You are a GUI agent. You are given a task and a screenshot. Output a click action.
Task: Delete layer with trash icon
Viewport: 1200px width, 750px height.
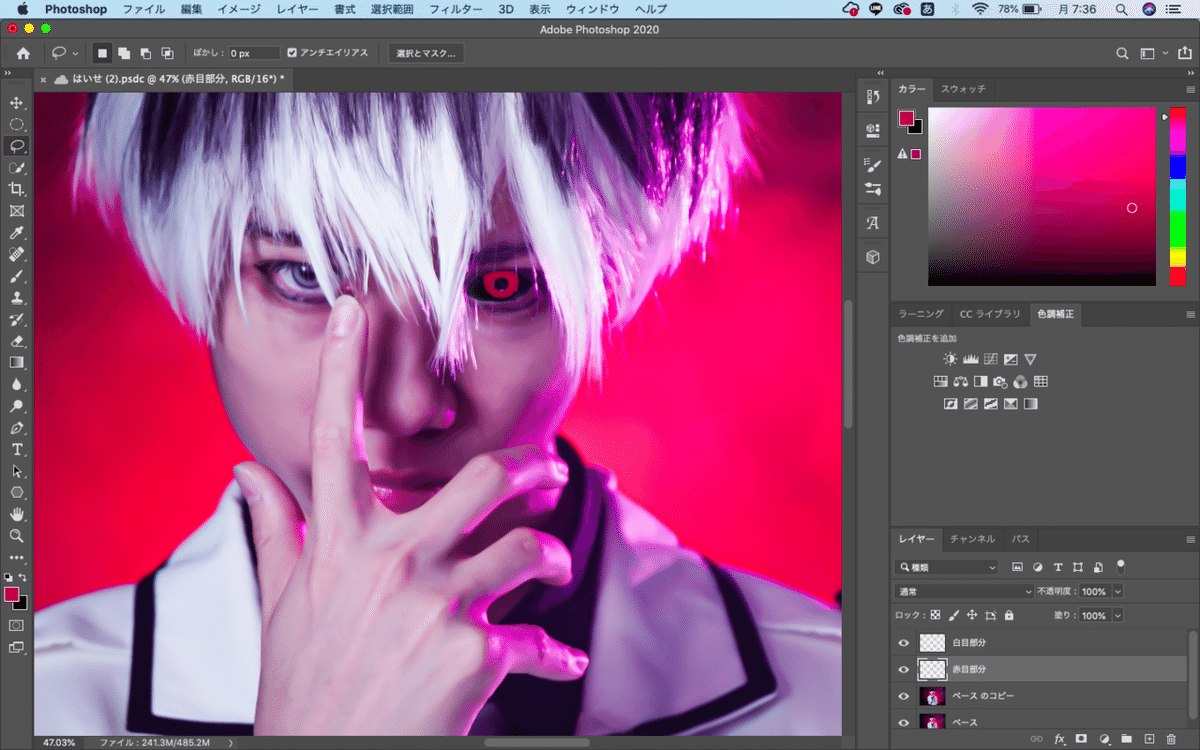click(x=1171, y=739)
